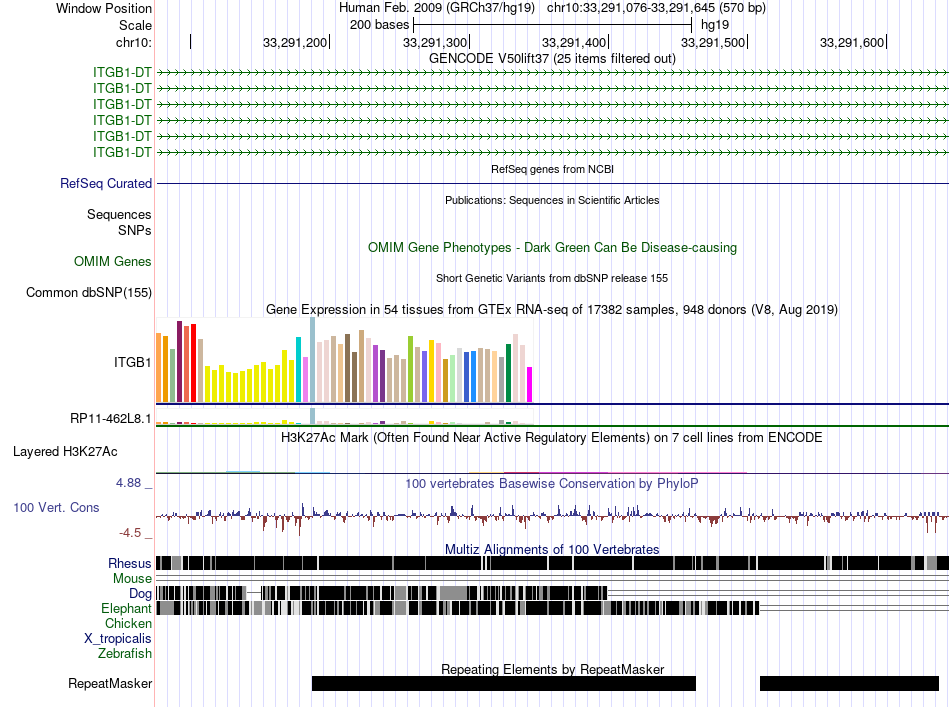
Task: Click the Scale label in the ruler
Action: click(135, 25)
